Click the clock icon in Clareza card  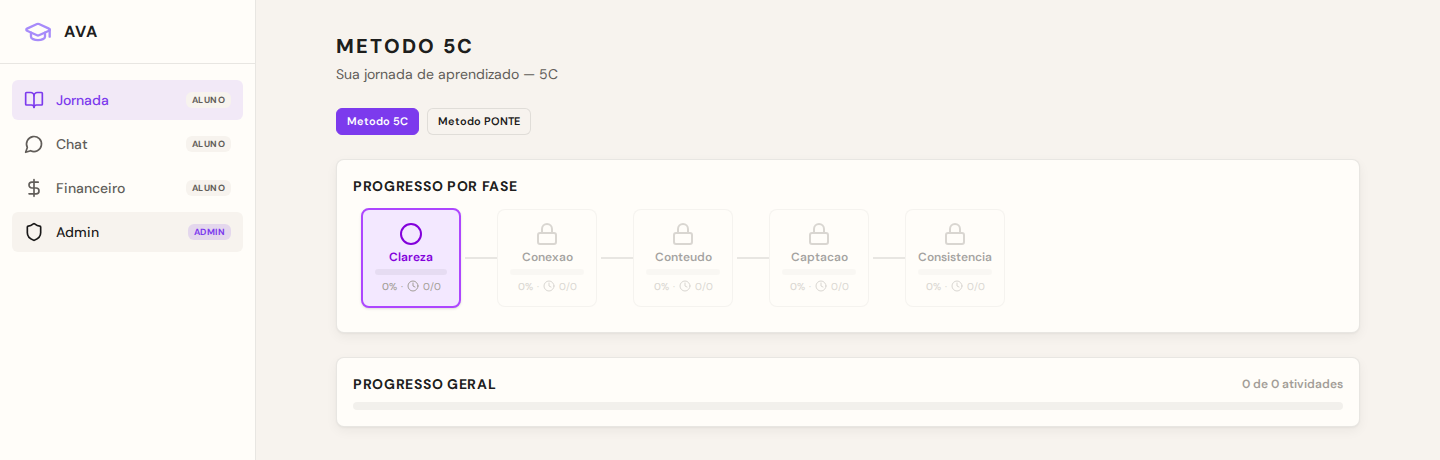click(413, 286)
